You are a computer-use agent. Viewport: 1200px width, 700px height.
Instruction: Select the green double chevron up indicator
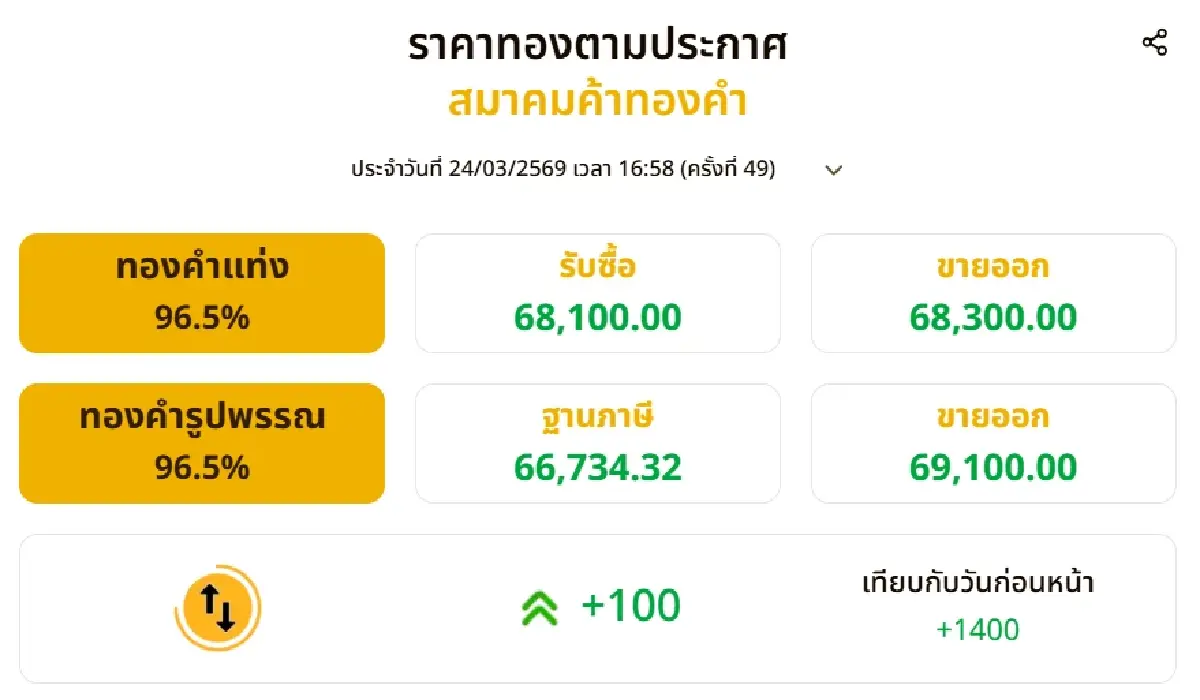[x=541, y=604]
